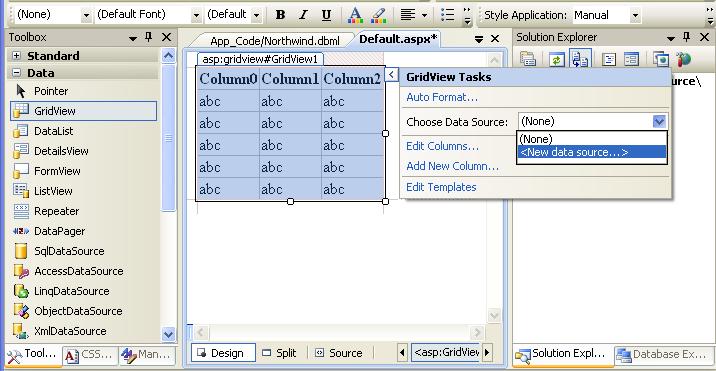Select the XmlDataSource control
The image size is (716, 371).
83,331
